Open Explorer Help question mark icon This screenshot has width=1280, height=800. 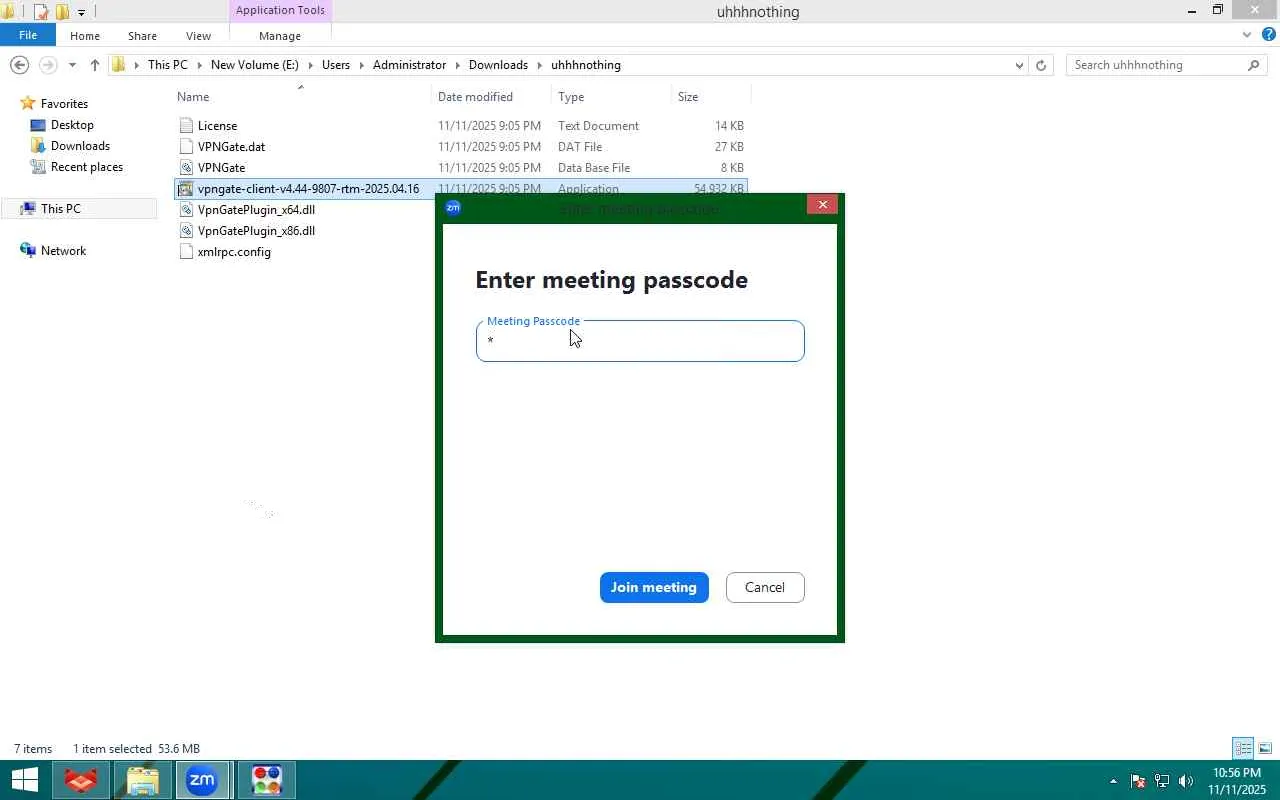tap(1267, 35)
